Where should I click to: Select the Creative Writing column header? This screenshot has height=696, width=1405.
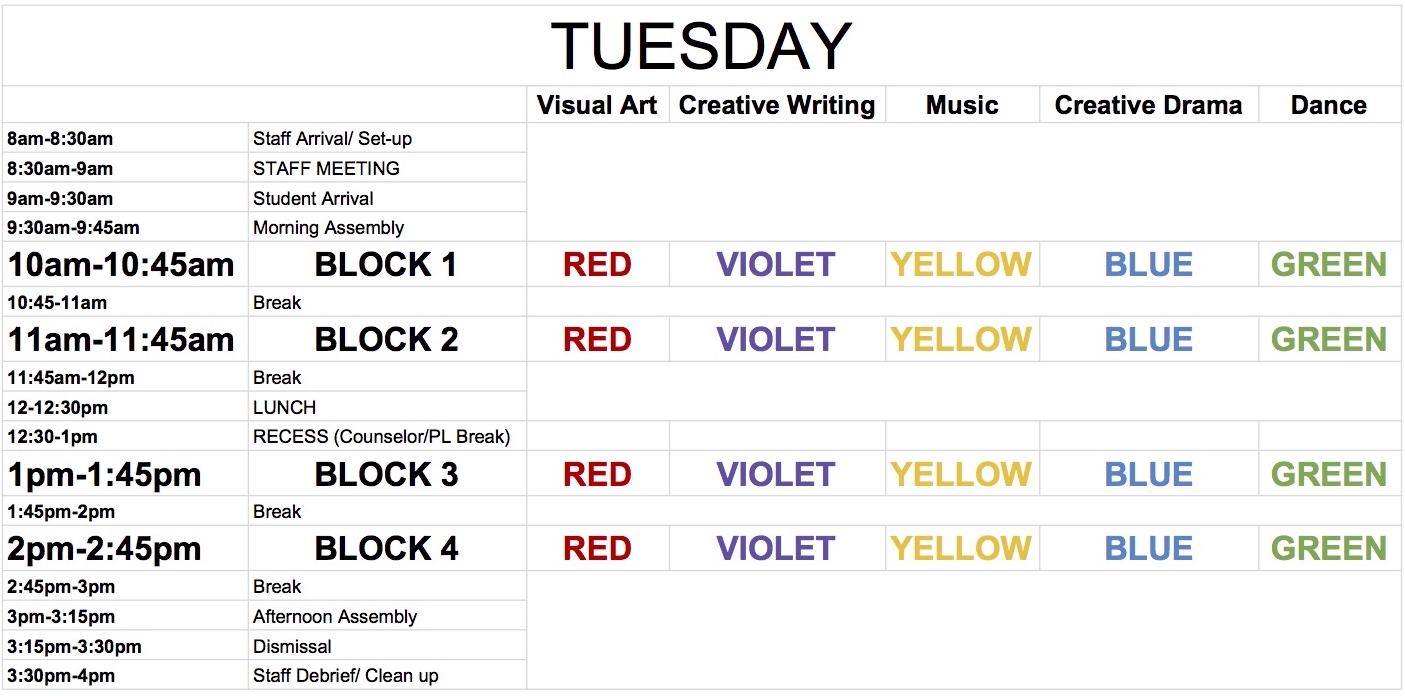tap(777, 105)
